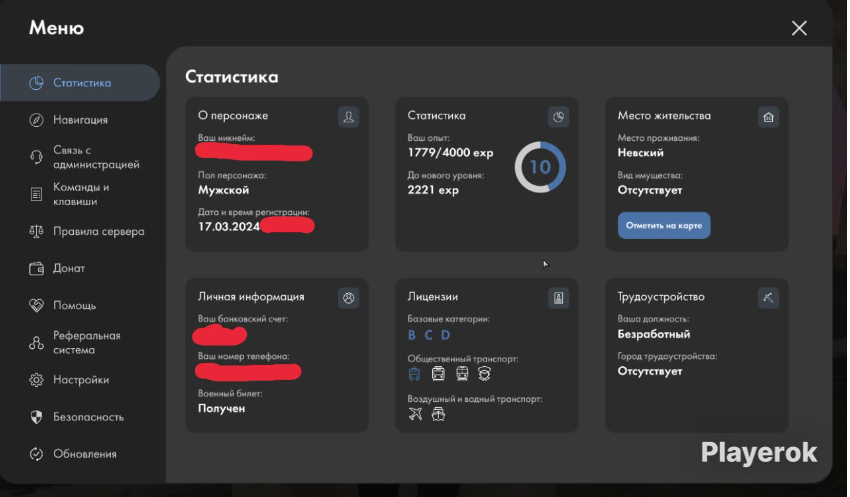The width and height of the screenshot is (850, 497).
Task: Click Отсутствует under Вид имущества
Action: pos(650,190)
